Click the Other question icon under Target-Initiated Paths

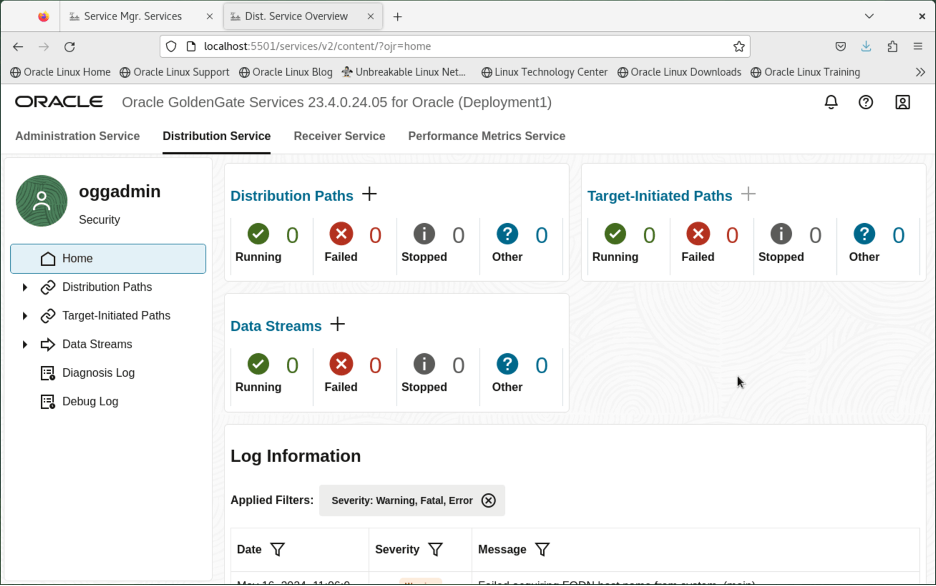point(864,234)
